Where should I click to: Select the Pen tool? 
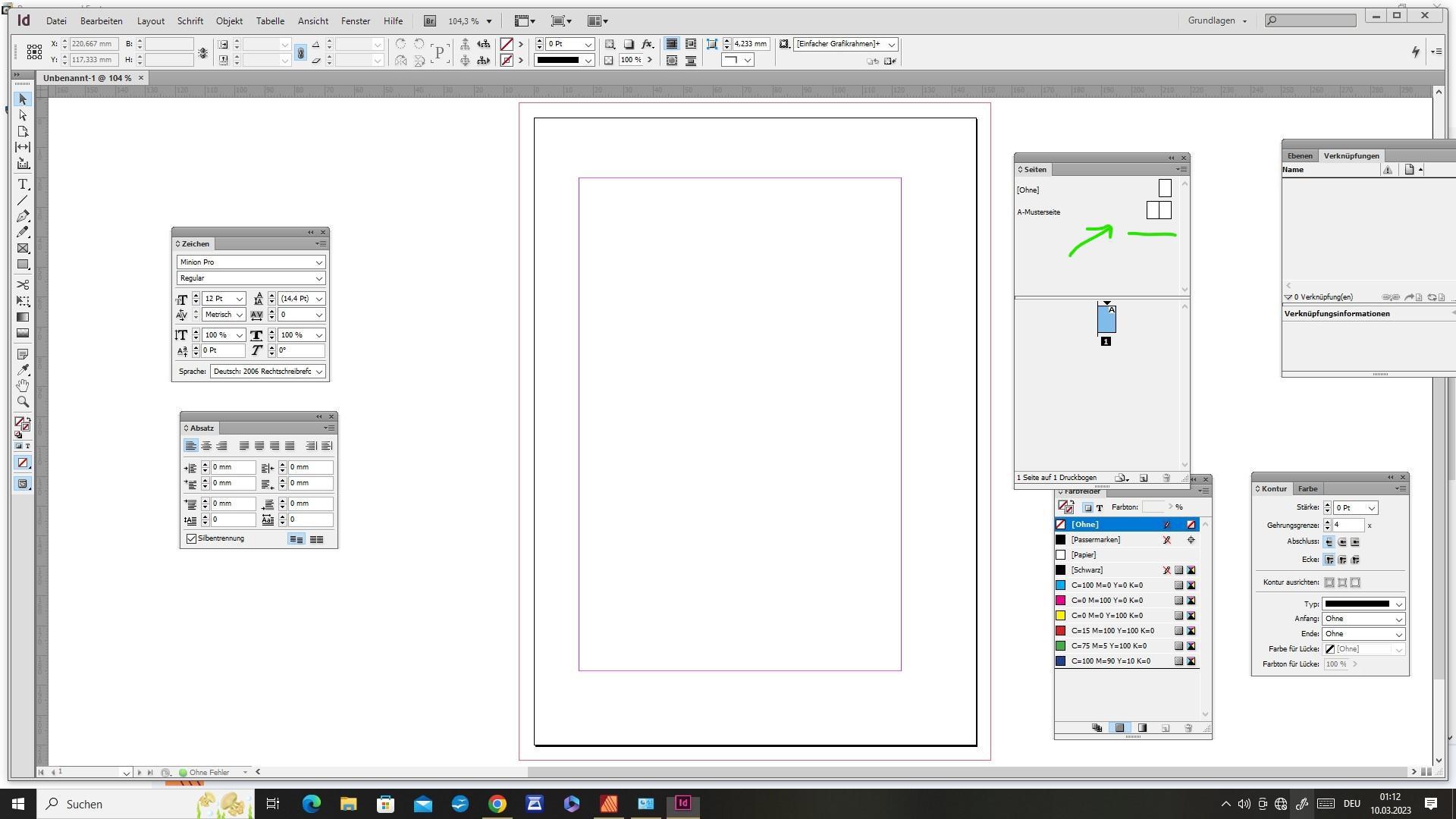pyautogui.click(x=23, y=217)
